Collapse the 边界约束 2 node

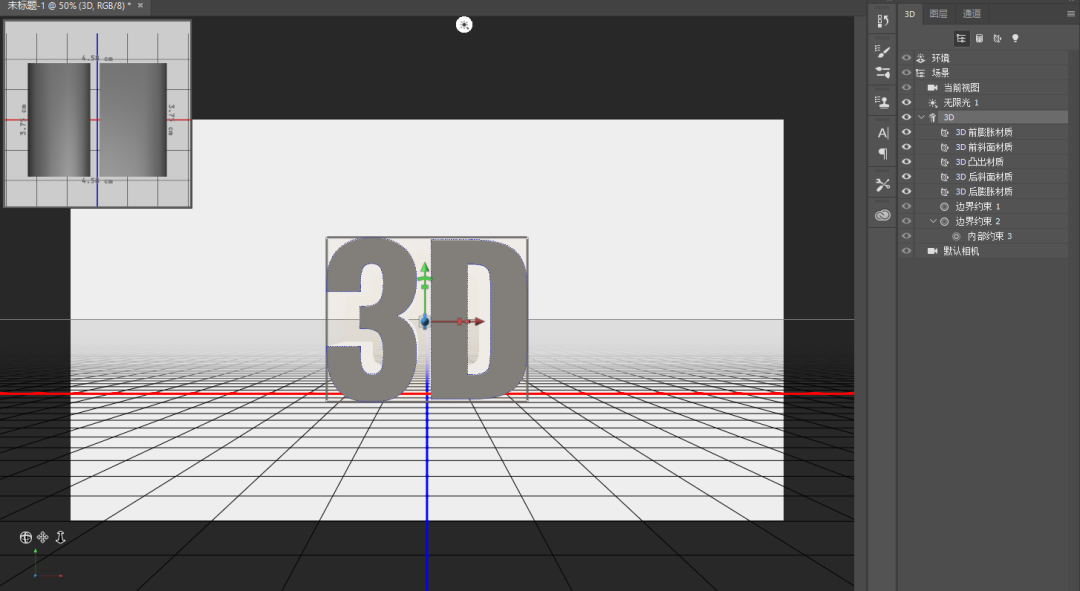pyautogui.click(x=933, y=221)
